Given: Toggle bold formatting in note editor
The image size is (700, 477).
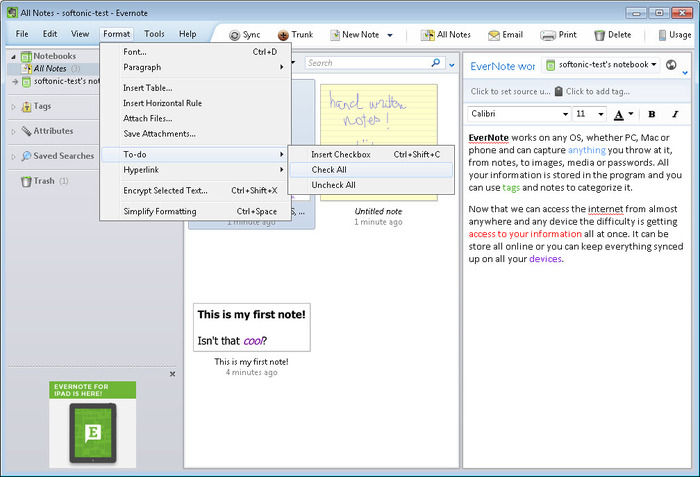Looking at the screenshot, I should [651, 114].
